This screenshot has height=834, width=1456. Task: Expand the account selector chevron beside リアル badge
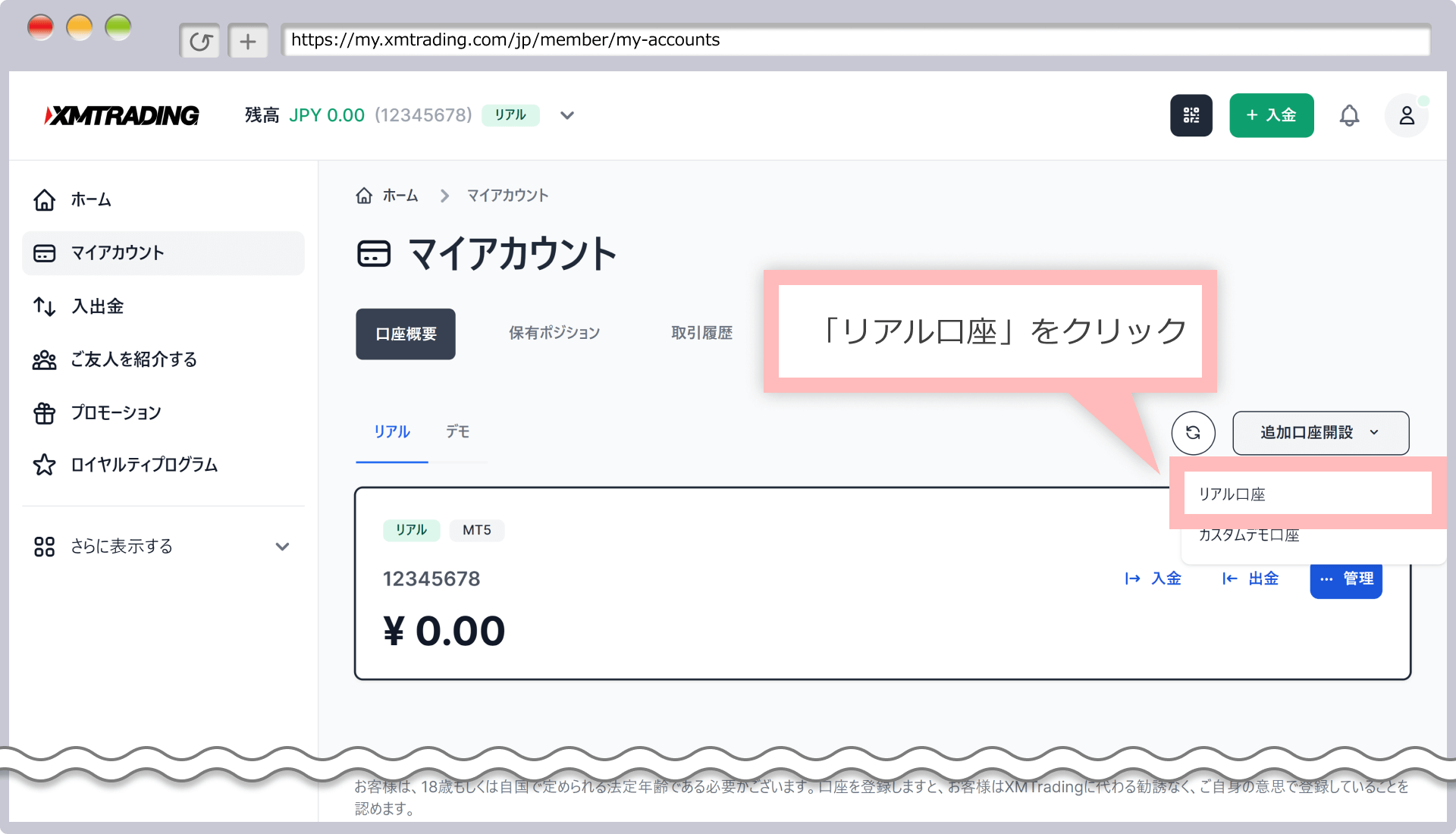567,115
